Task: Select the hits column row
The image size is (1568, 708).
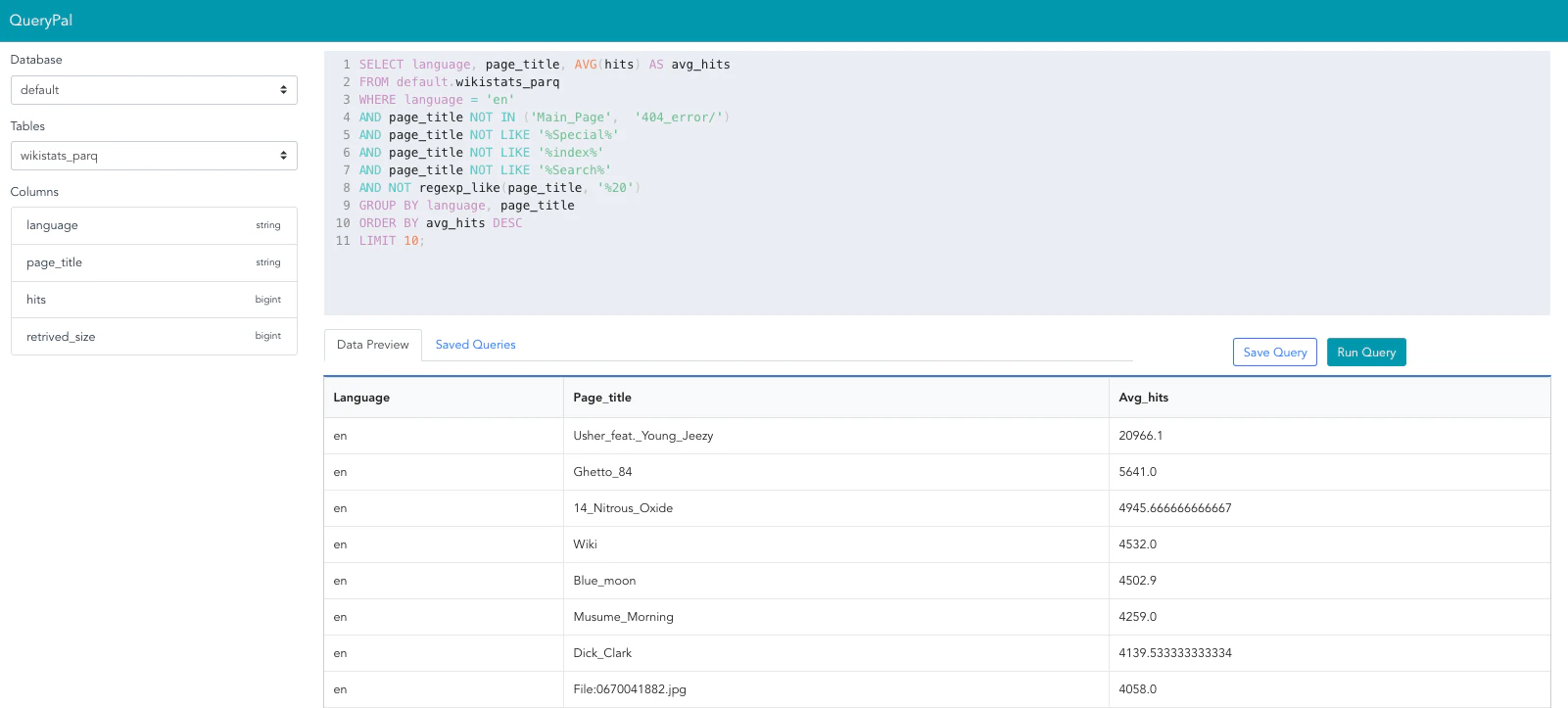Action: point(154,300)
